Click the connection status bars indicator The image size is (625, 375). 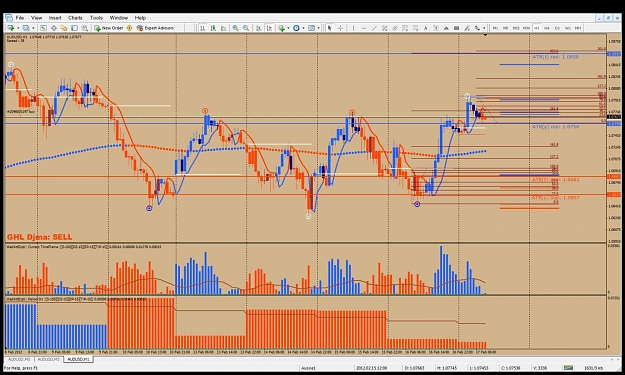click(x=568, y=368)
